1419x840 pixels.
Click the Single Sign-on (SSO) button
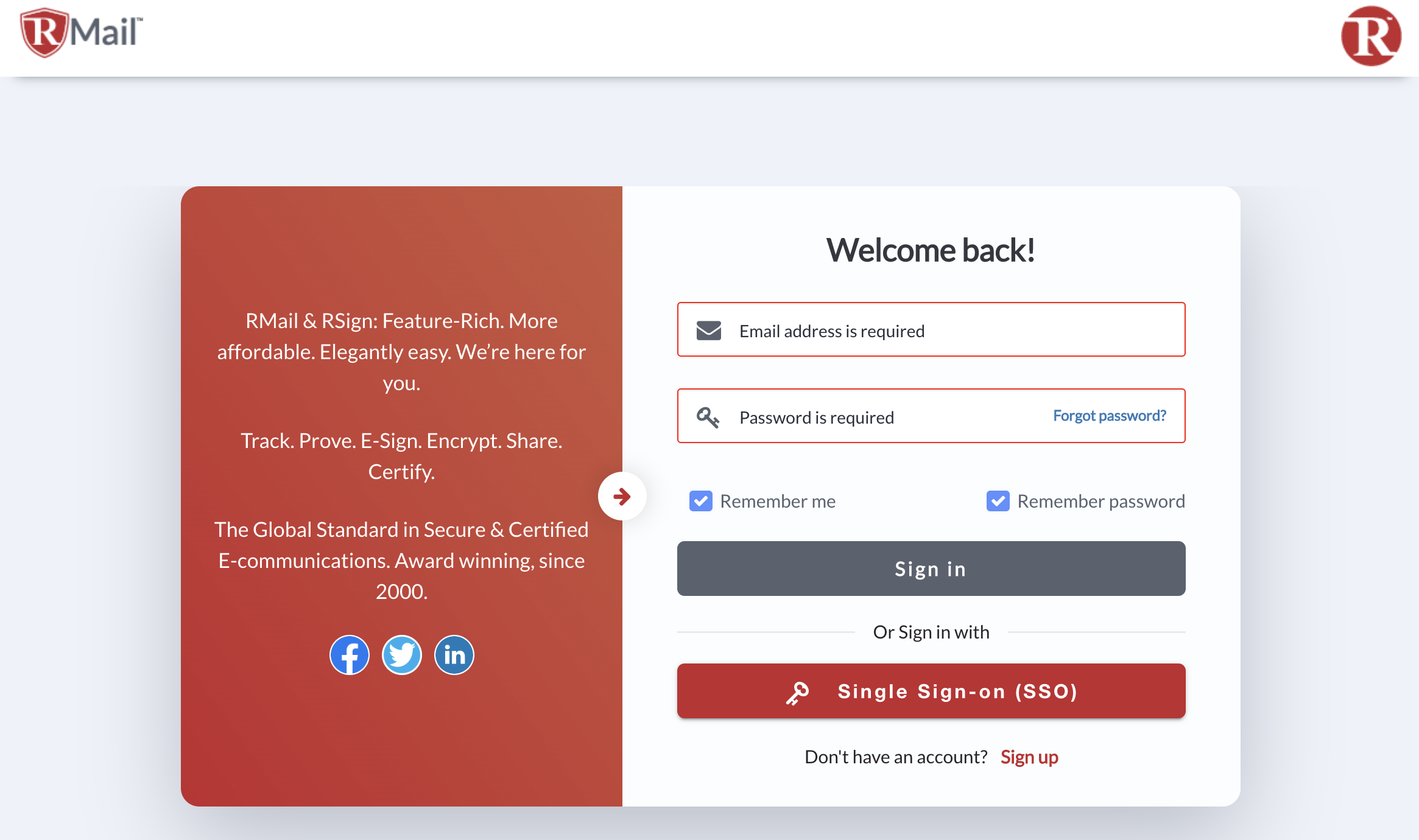tap(931, 691)
